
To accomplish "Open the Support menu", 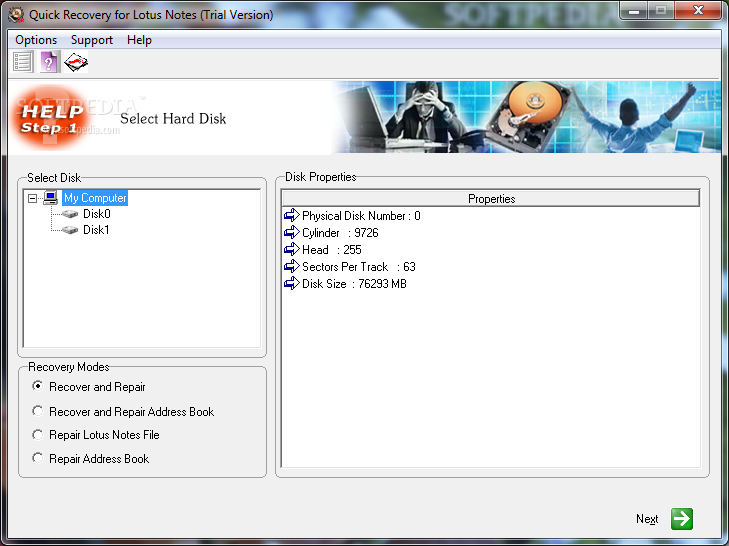I will [x=92, y=40].
